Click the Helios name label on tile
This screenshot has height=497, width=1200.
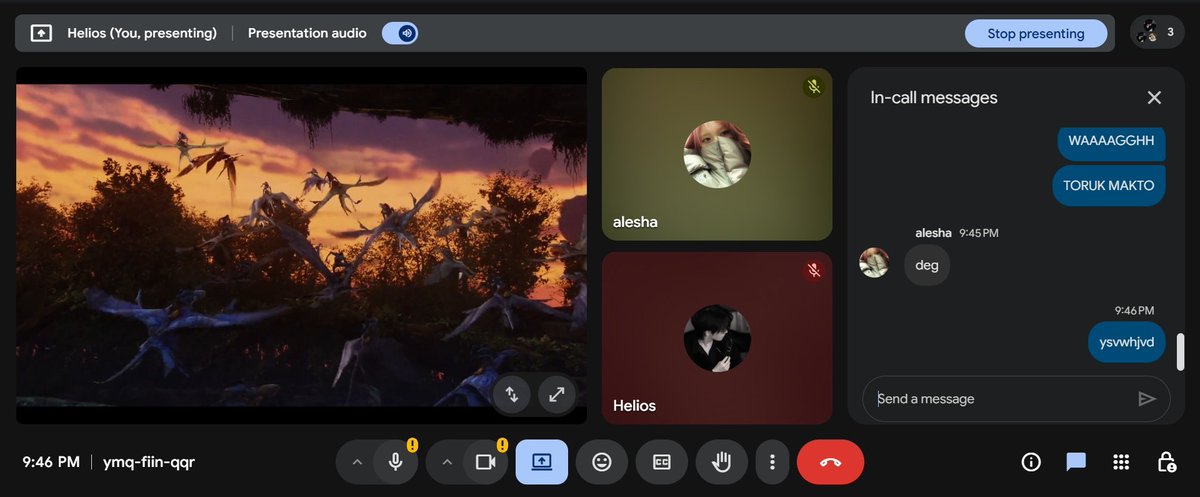tap(634, 405)
